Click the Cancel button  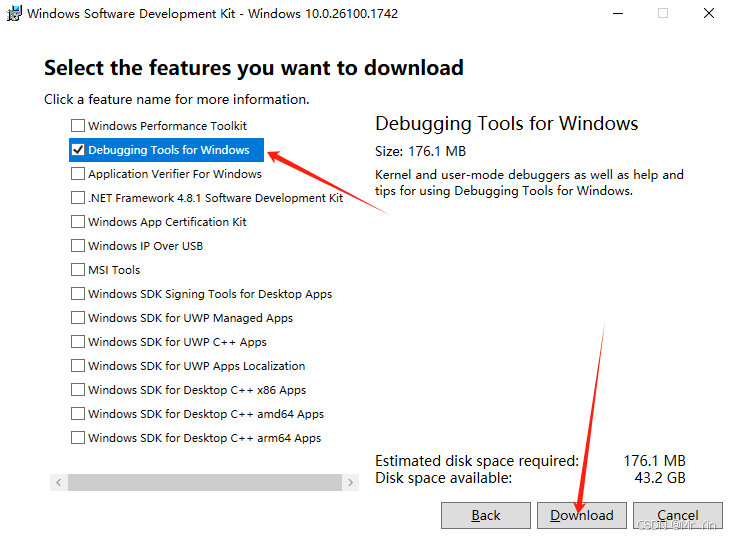[677, 515]
